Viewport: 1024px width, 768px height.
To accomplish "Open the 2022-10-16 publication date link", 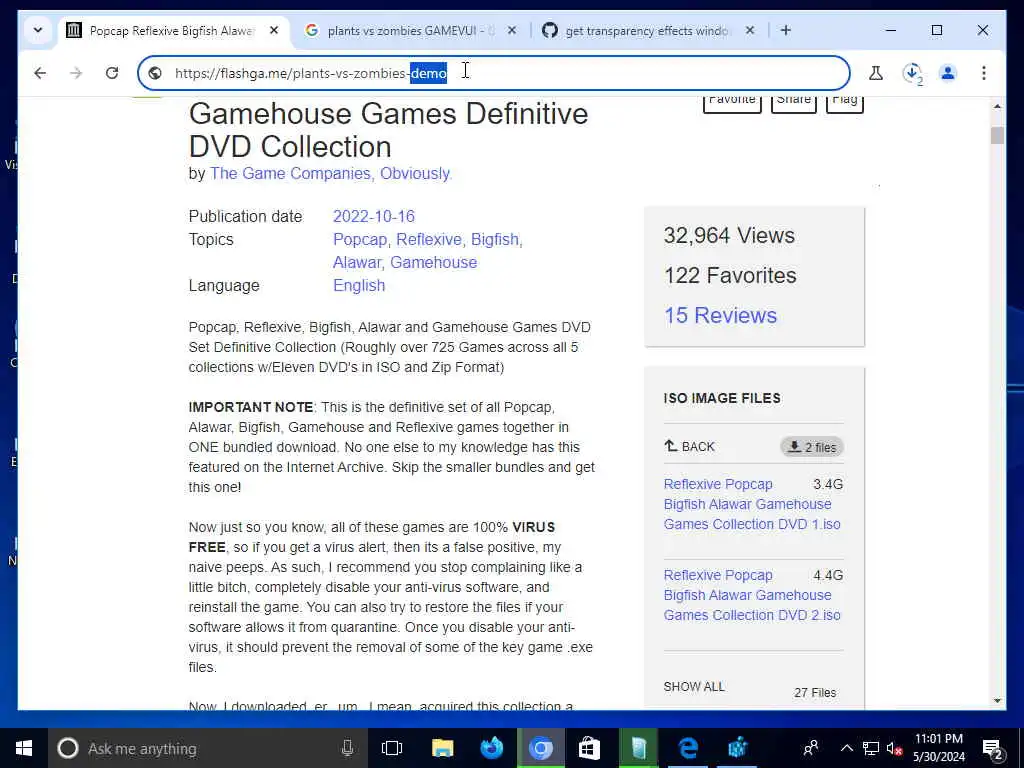I will pyautogui.click(x=374, y=216).
